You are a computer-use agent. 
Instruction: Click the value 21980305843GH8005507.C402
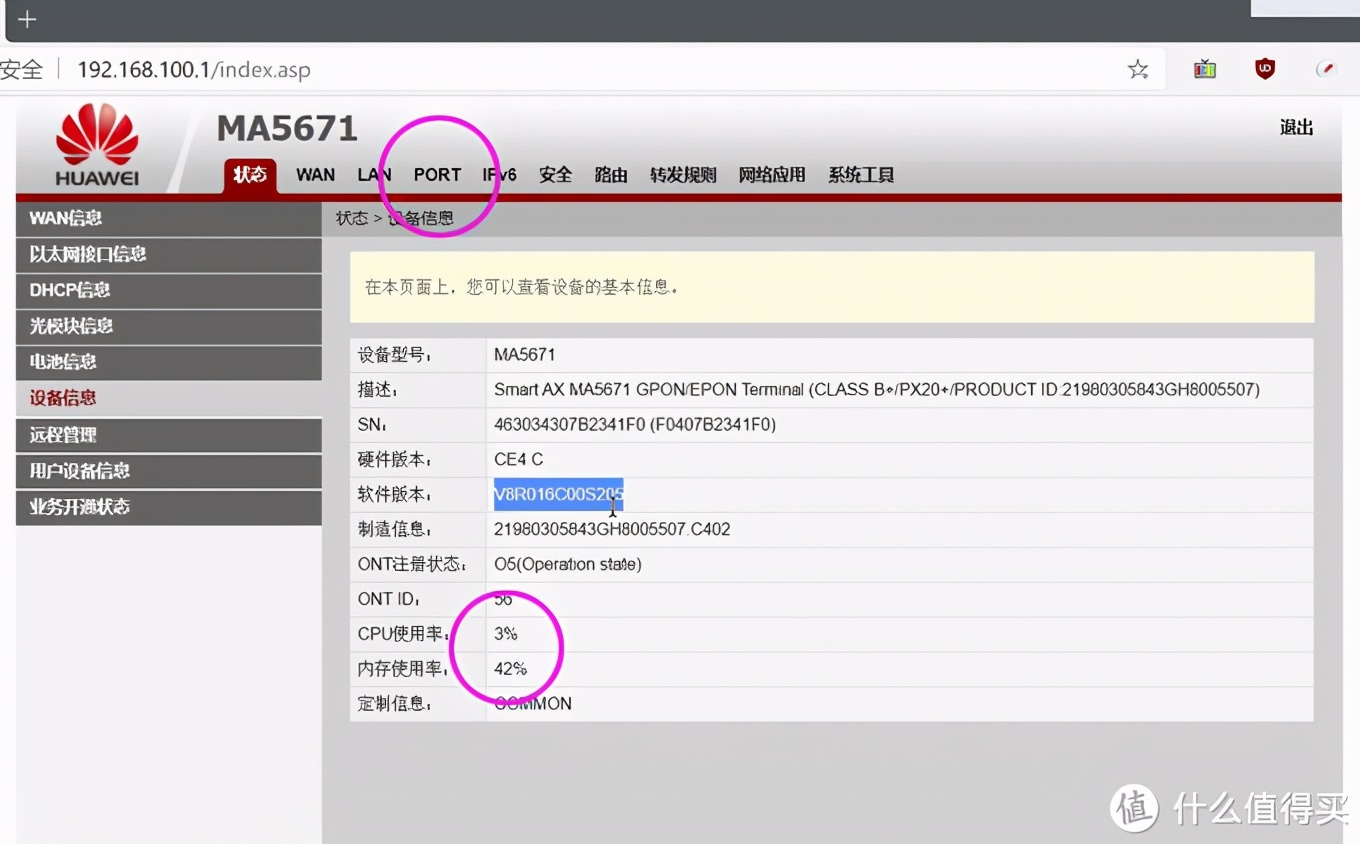pyautogui.click(x=612, y=529)
